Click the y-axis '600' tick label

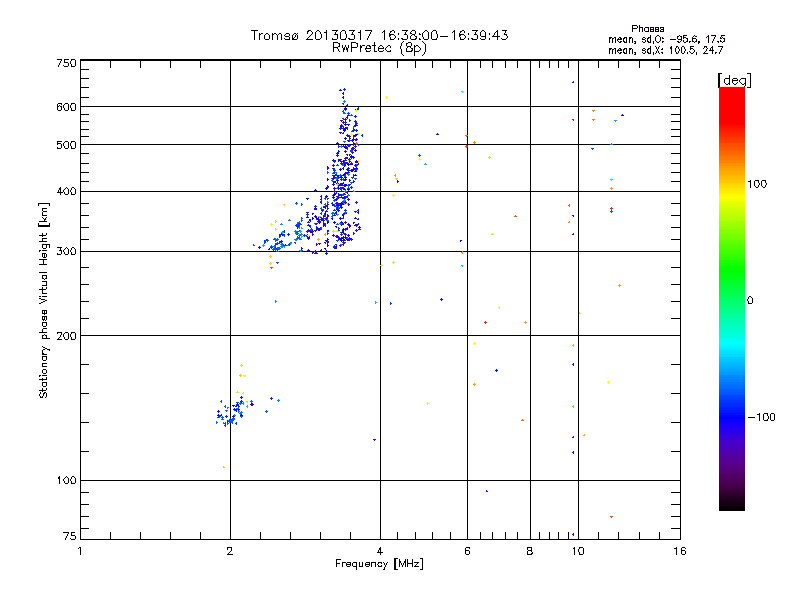[x=66, y=107]
